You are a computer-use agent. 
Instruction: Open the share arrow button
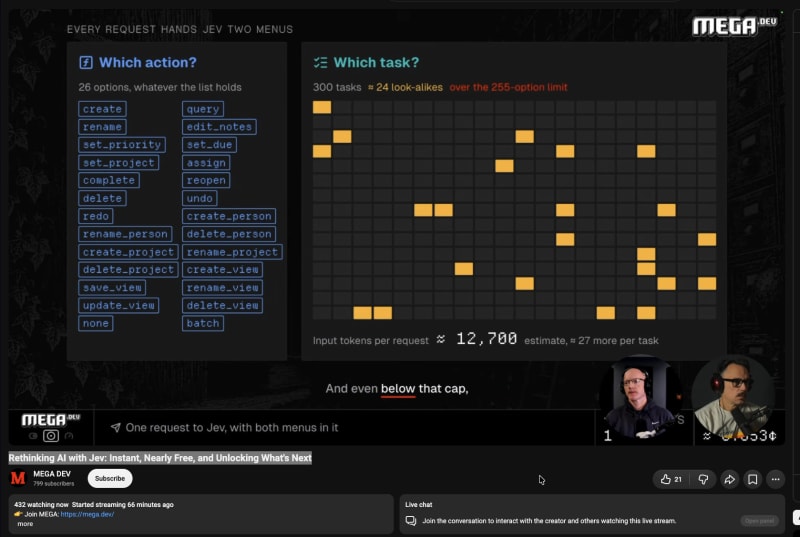(730, 479)
